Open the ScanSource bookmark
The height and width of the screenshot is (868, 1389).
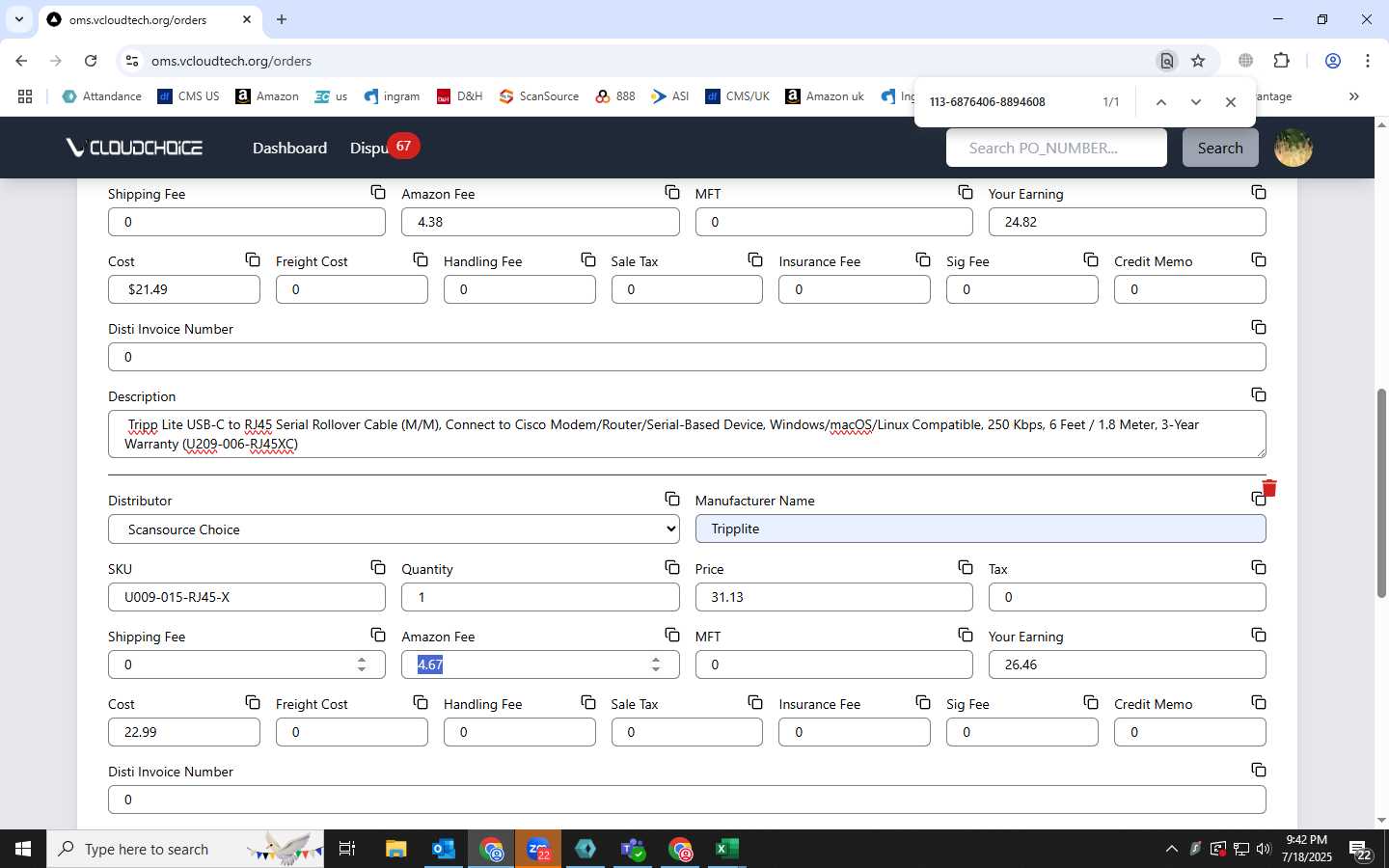pos(539,96)
